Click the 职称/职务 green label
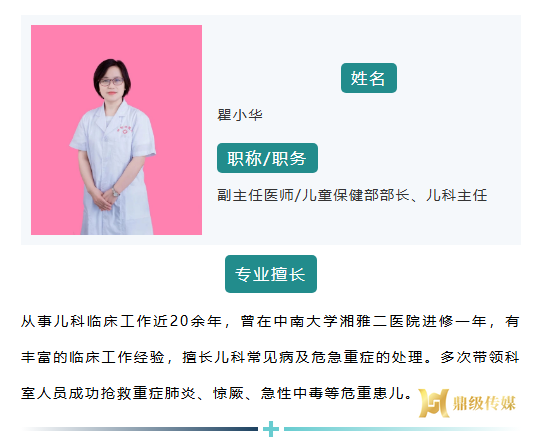Screen dimensions: 542x442 click(267, 158)
